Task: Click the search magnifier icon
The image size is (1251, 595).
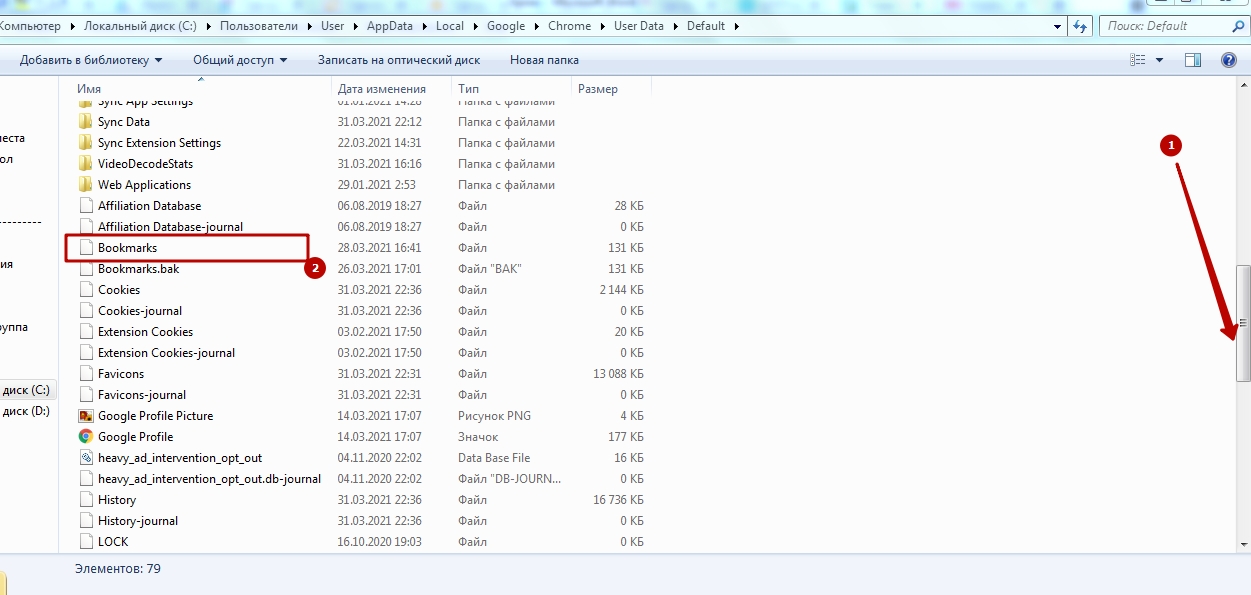Action: [x=1237, y=26]
